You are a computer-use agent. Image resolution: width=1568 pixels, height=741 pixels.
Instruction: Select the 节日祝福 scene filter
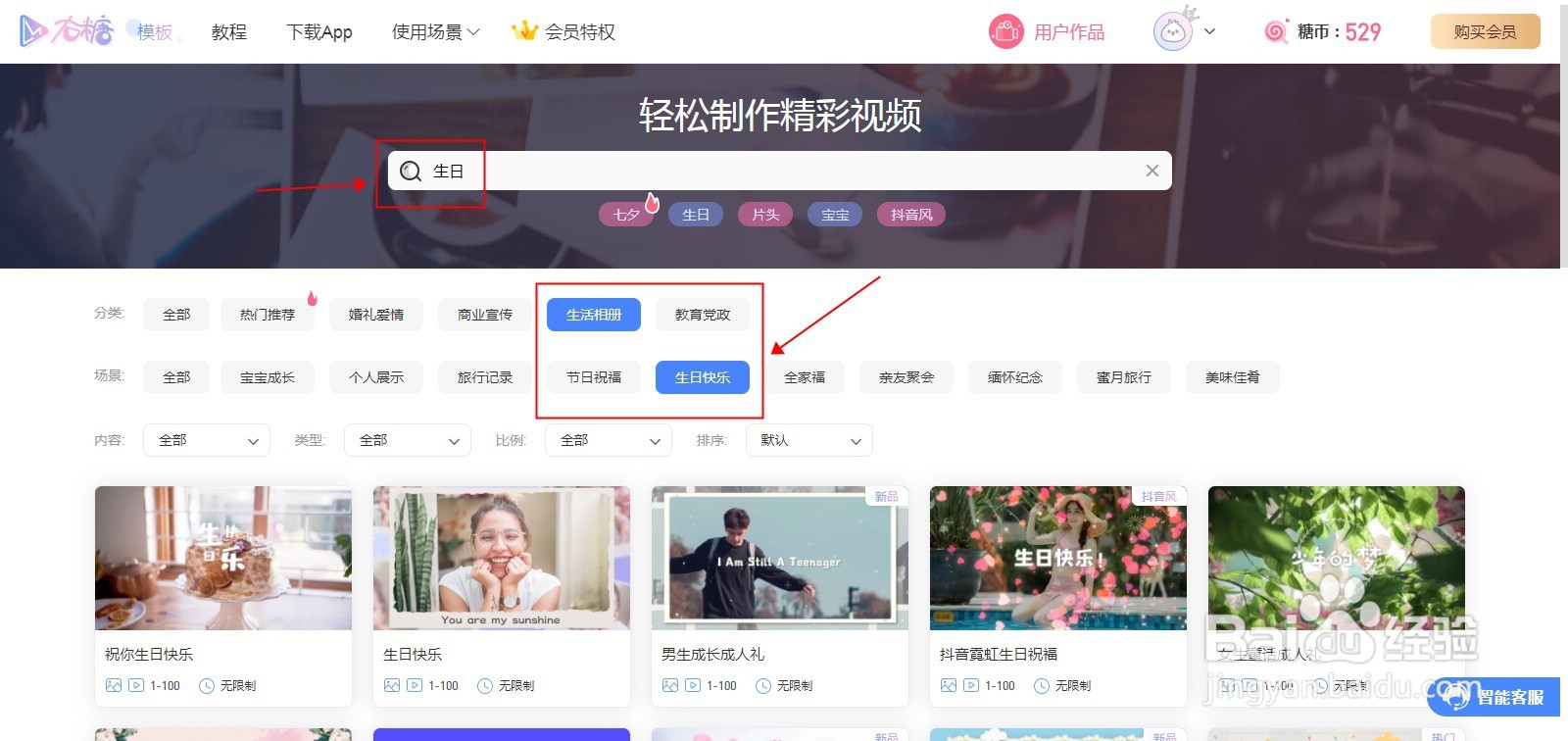click(x=594, y=377)
